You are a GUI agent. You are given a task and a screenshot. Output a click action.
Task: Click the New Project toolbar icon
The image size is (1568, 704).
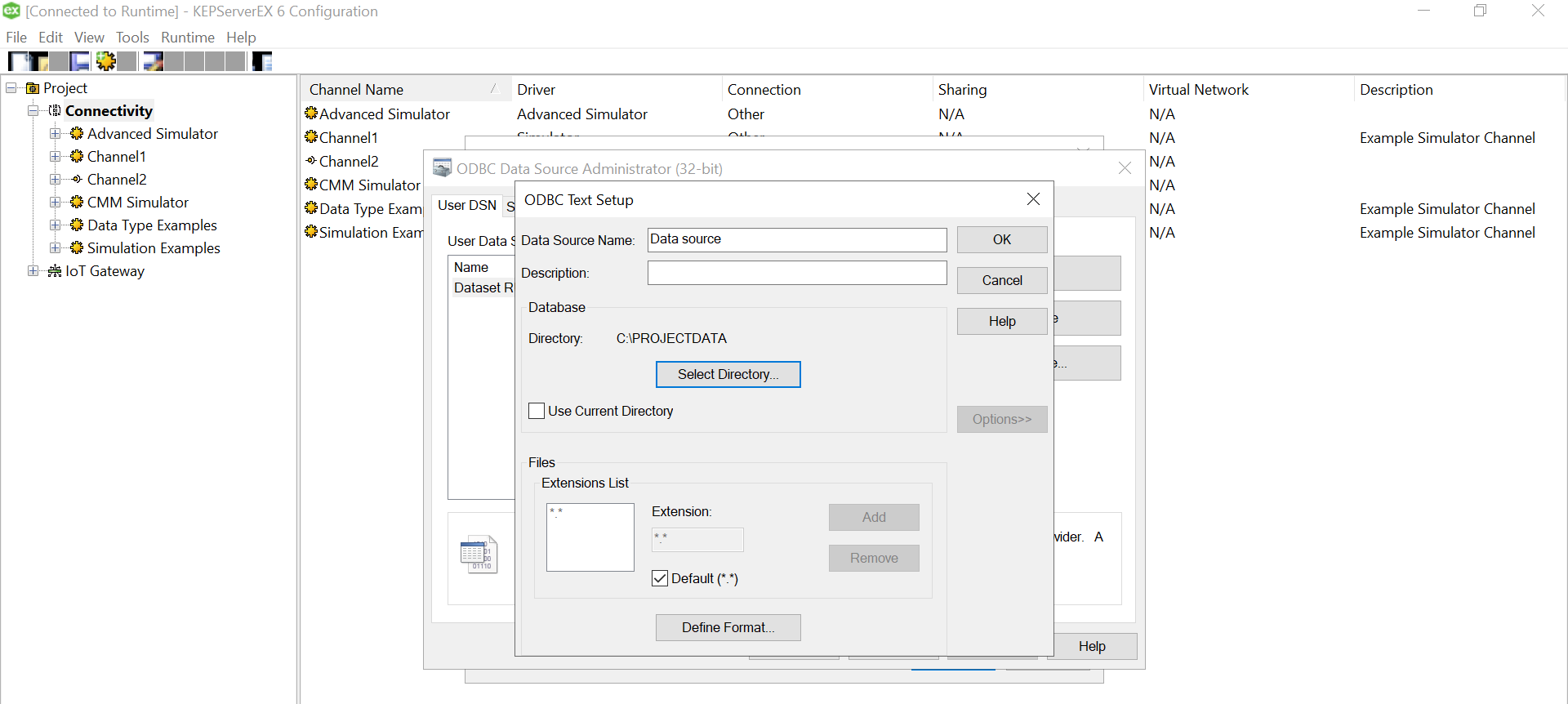18,61
